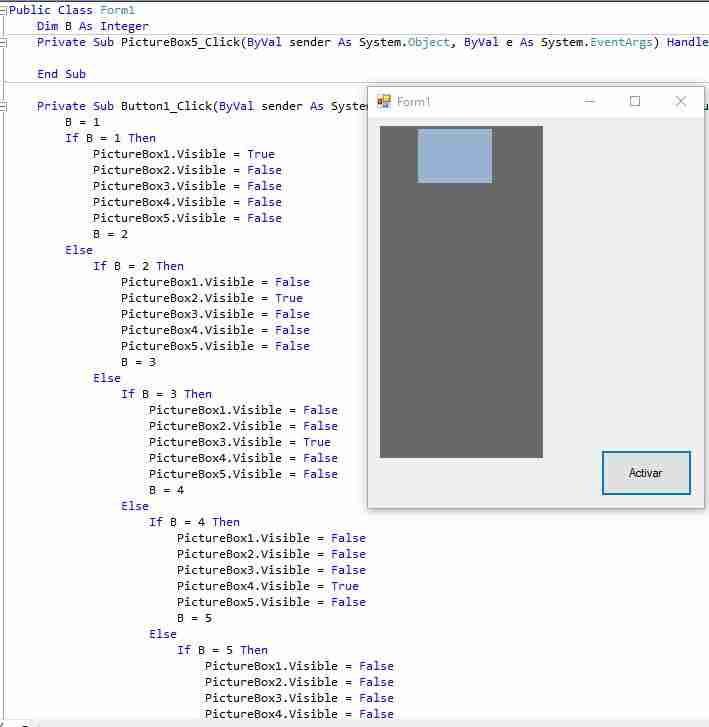
Task: Select the "If B = 5 Then" line
Action: pos(222,650)
